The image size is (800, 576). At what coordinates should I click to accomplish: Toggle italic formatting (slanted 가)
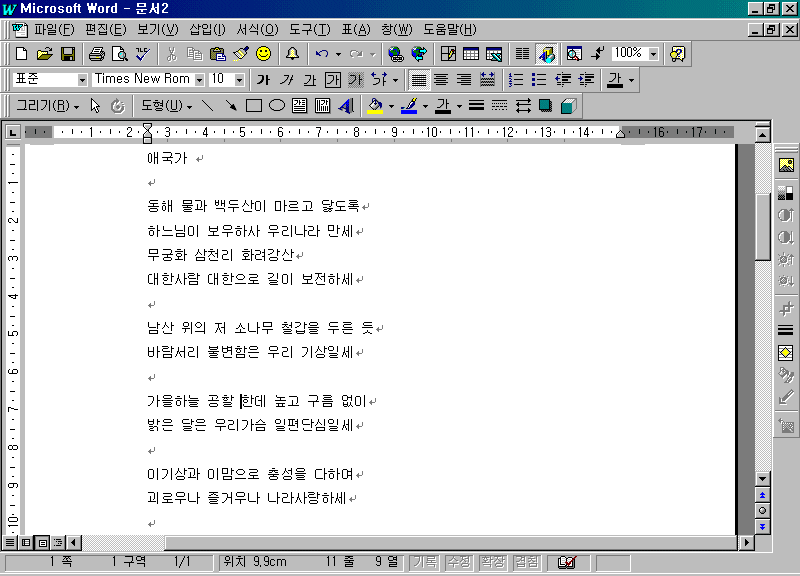pos(287,80)
